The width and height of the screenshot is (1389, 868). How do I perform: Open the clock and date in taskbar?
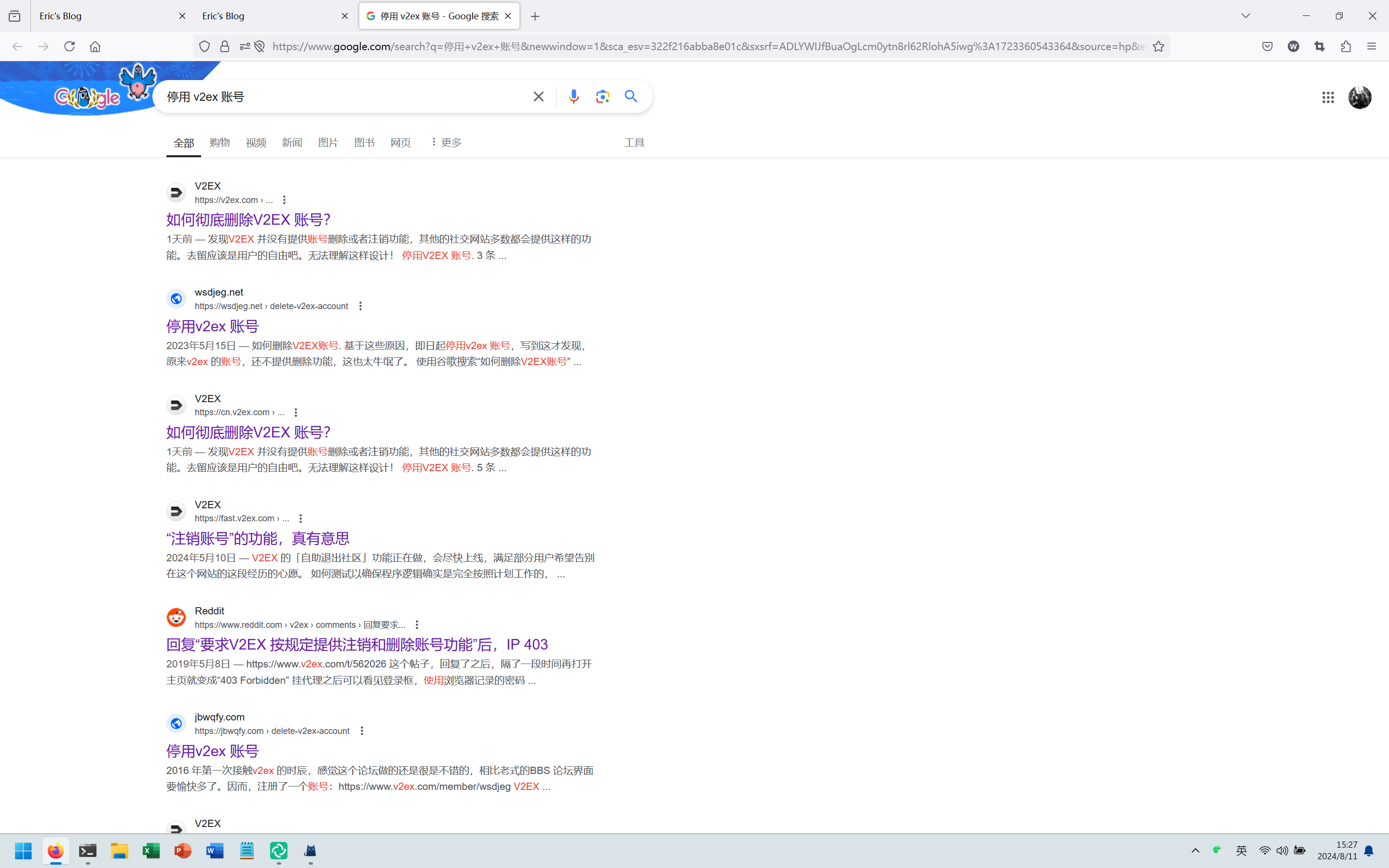coord(1337,851)
